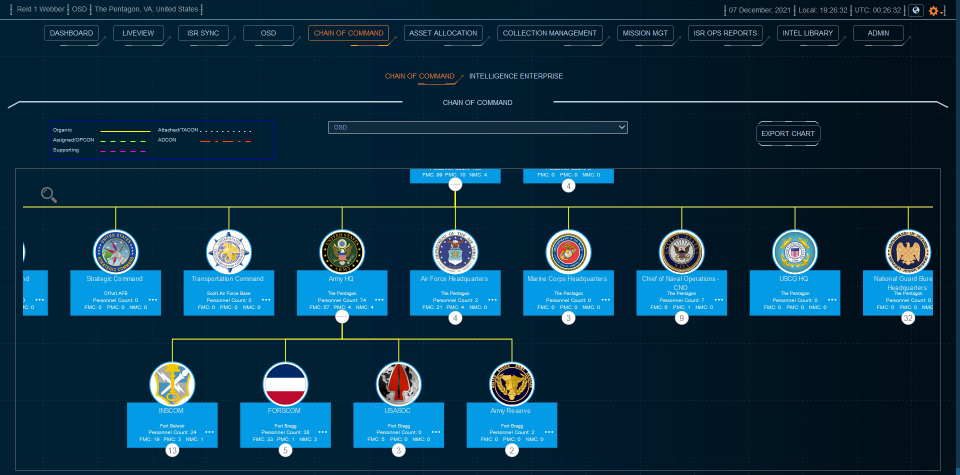Select the CHAIN OF COMMAND main tab
The image size is (960, 475).
click(x=348, y=33)
